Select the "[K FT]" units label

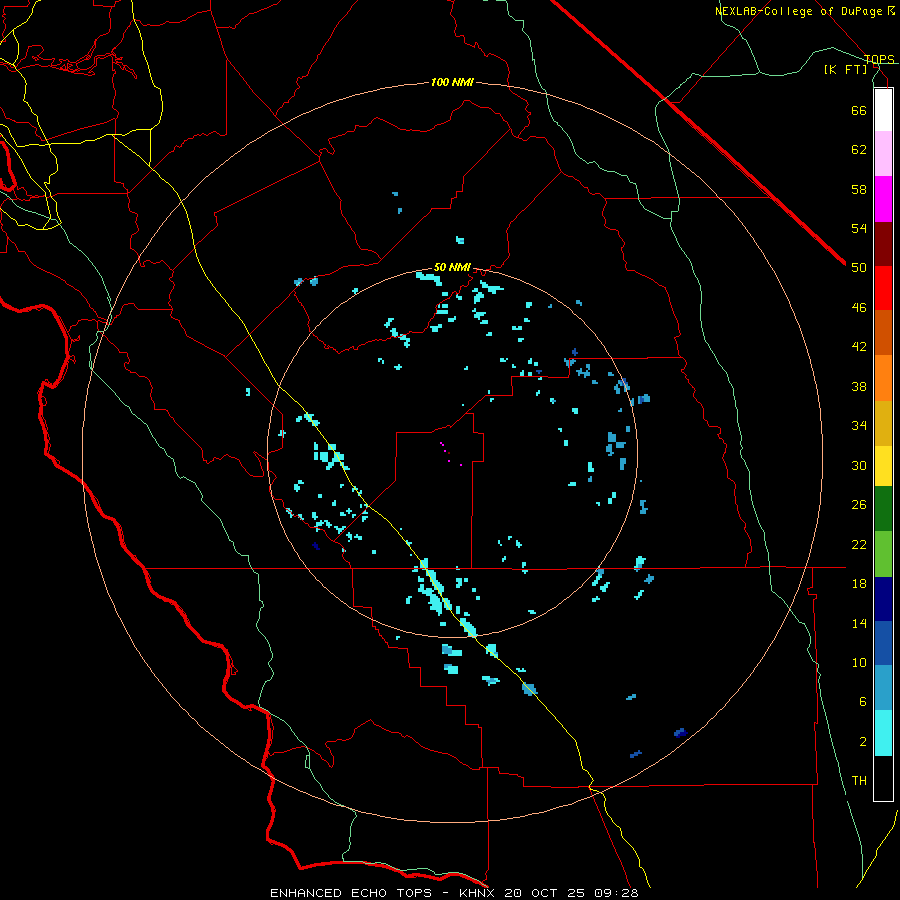point(845,70)
